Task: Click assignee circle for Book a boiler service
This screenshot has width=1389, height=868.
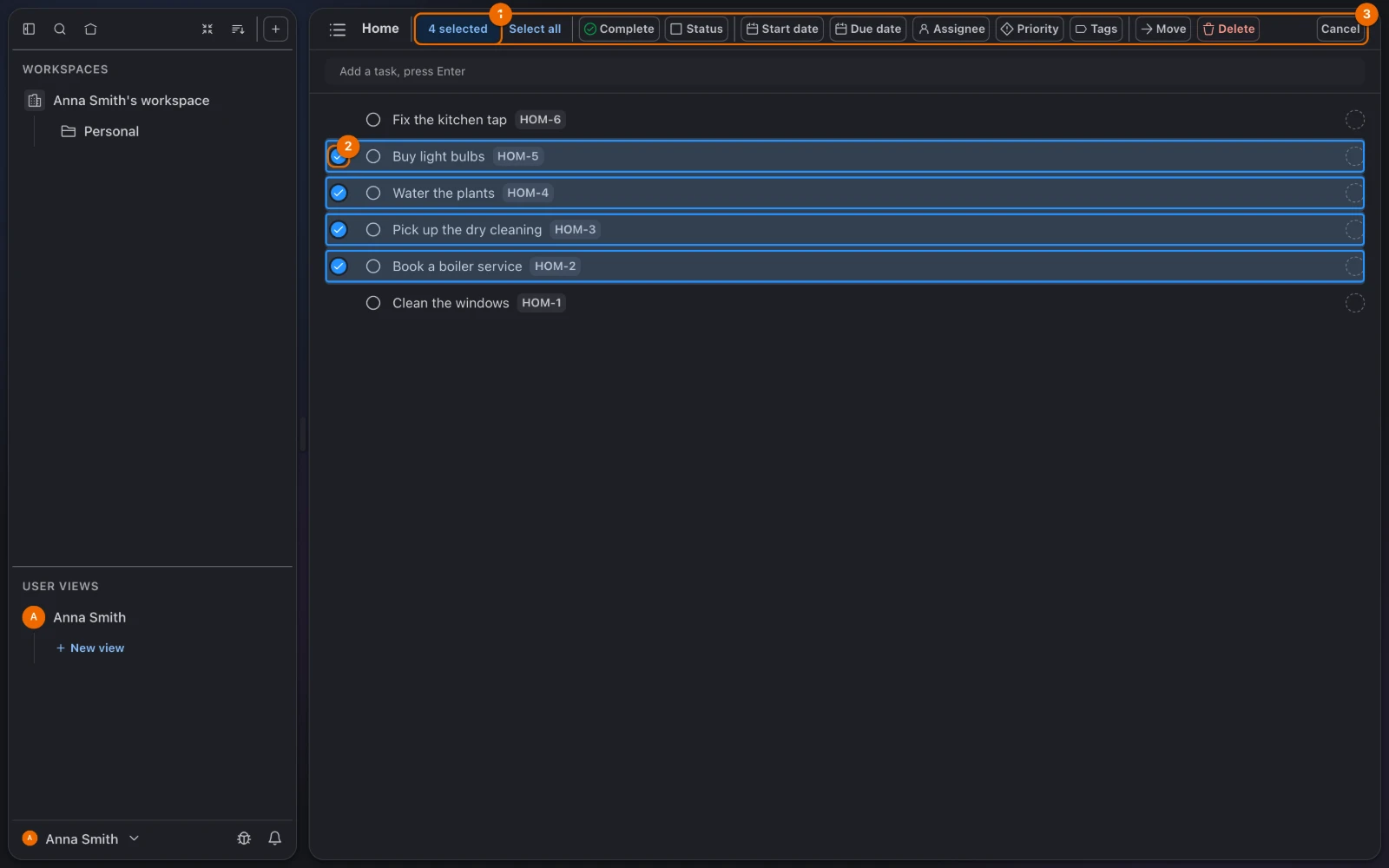Action: (x=1354, y=266)
